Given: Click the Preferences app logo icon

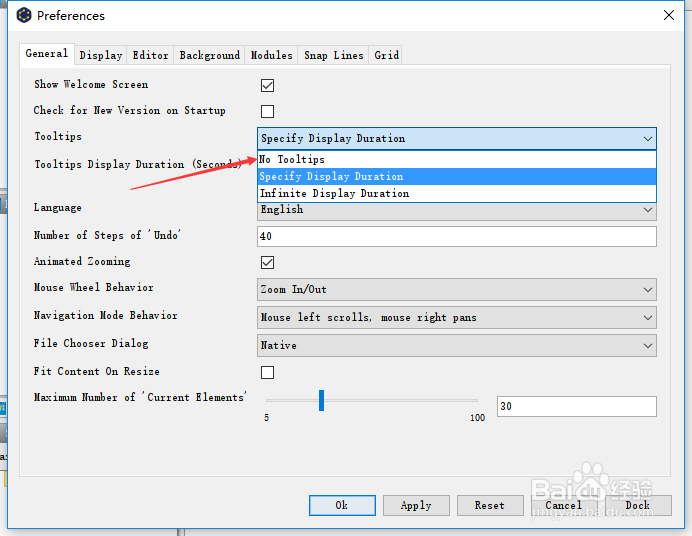Looking at the screenshot, I should click(24, 15).
